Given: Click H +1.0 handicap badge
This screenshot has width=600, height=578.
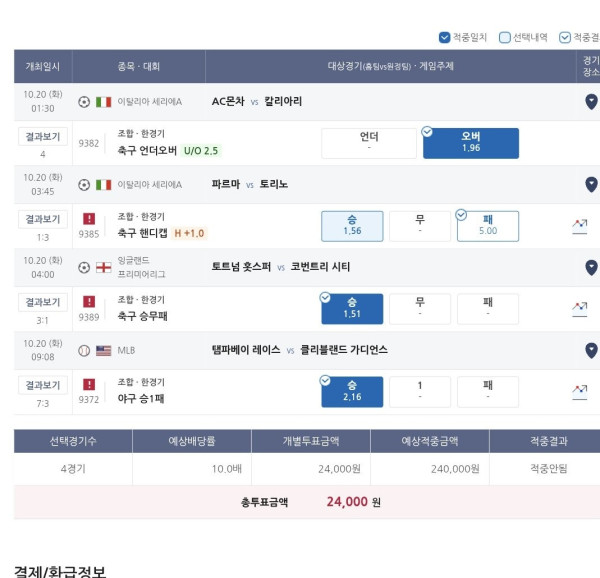Looking at the screenshot, I should tap(189, 233).
